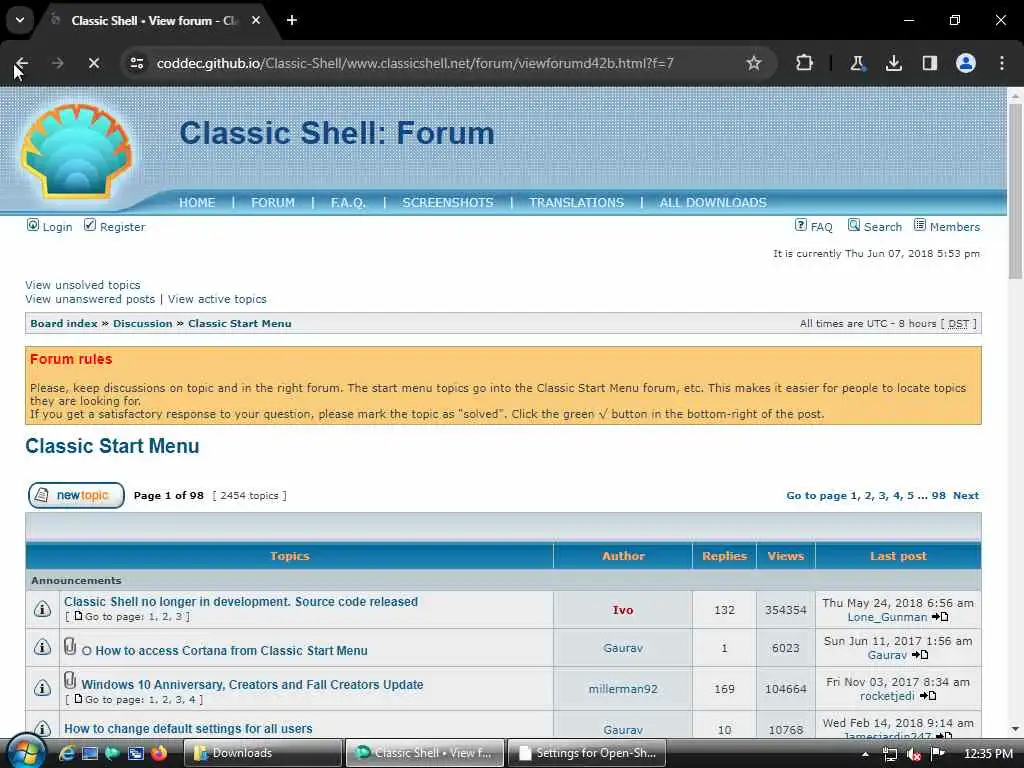Go to page 5 of topics

pos(910,496)
